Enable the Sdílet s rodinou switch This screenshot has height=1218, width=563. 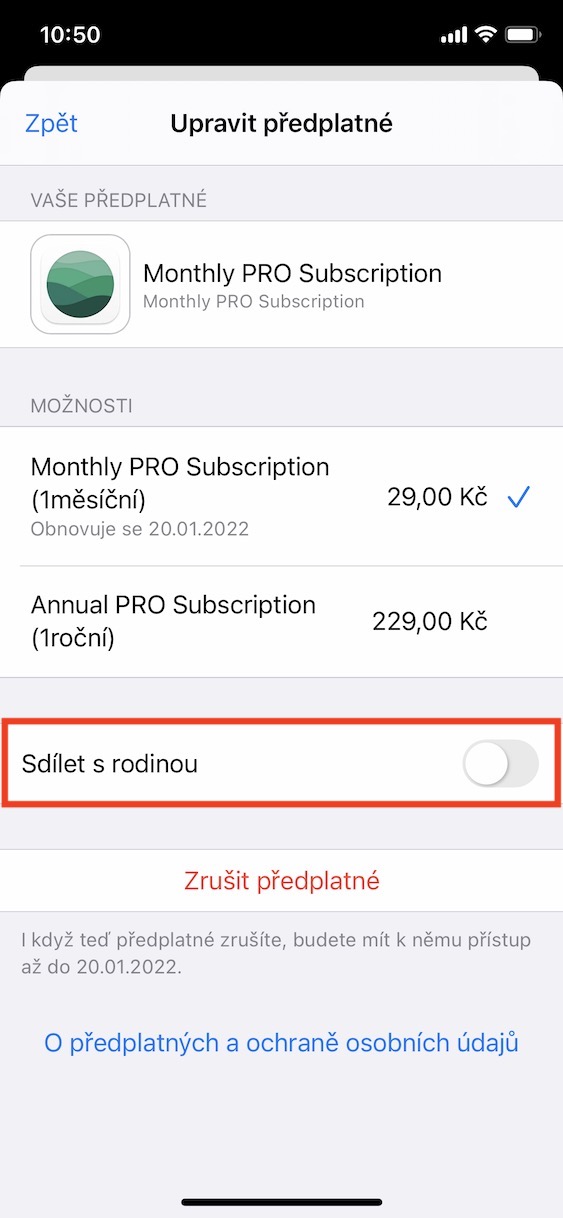tap(501, 764)
